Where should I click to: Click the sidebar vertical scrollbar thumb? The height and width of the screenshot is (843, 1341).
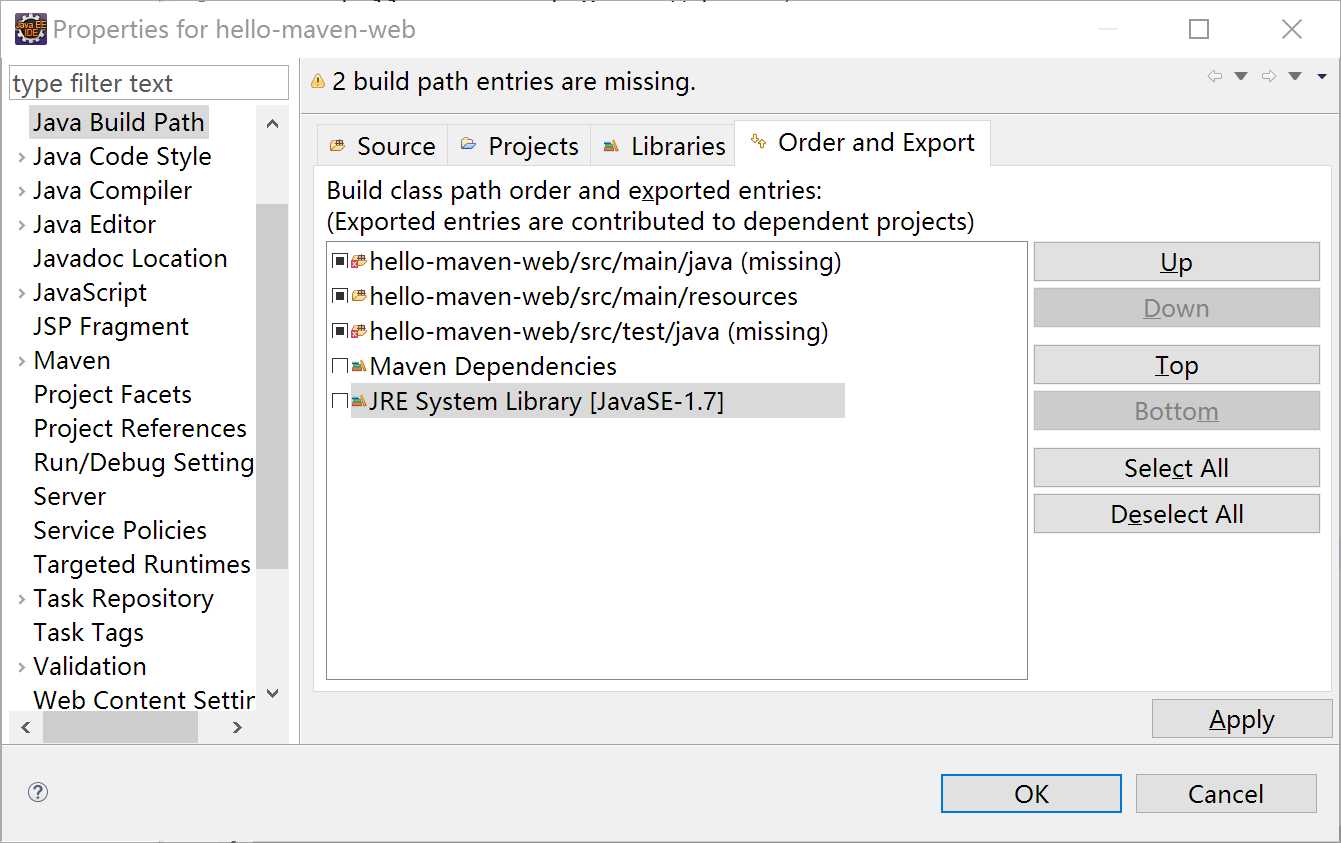pos(272,387)
